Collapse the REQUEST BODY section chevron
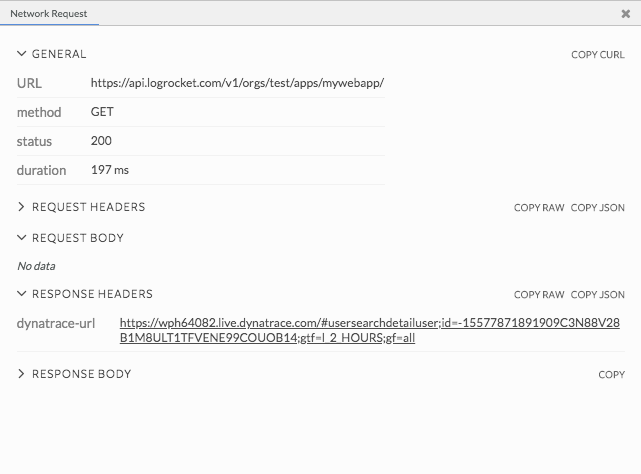Viewport: 641px width, 474px height. tap(22, 238)
